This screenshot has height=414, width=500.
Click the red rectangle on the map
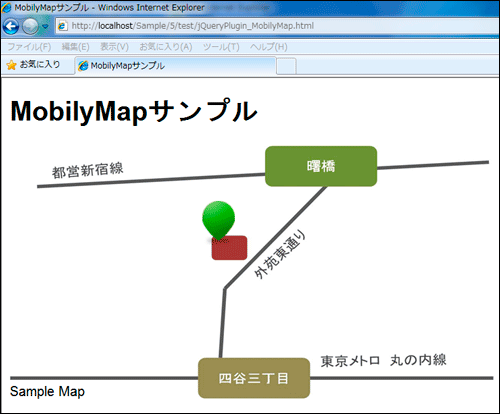[x=229, y=248]
